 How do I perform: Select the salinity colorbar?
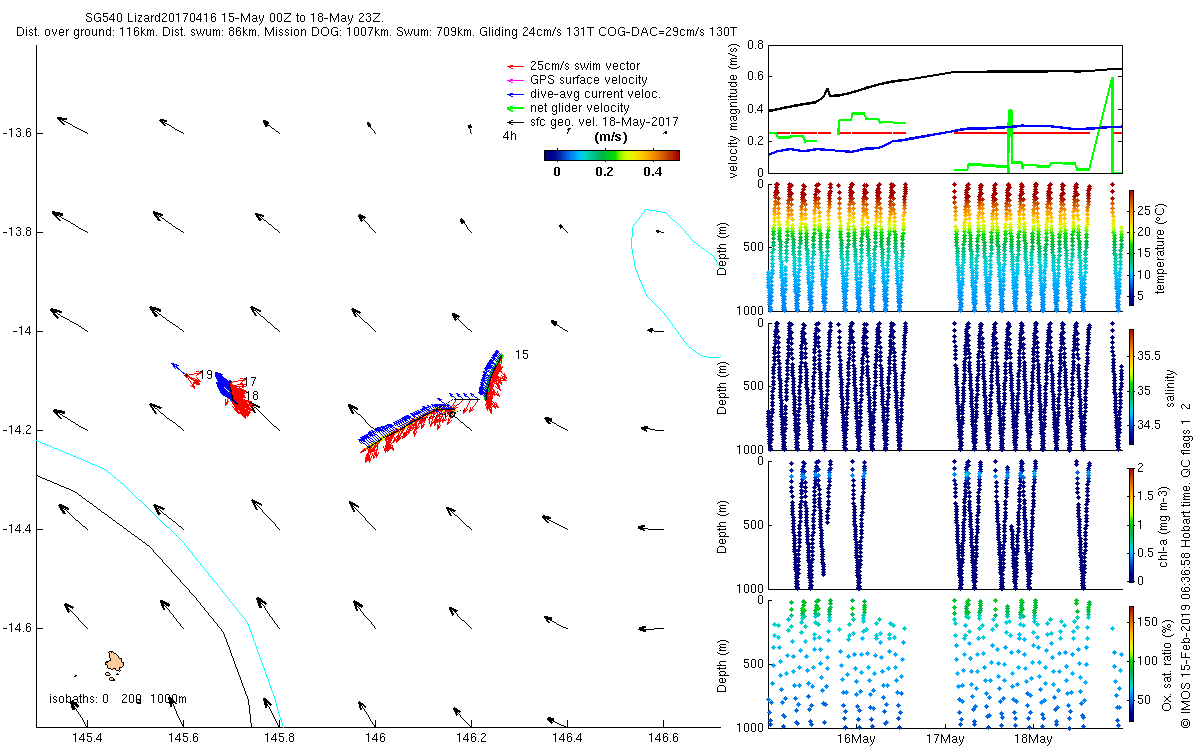point(1131,385)
